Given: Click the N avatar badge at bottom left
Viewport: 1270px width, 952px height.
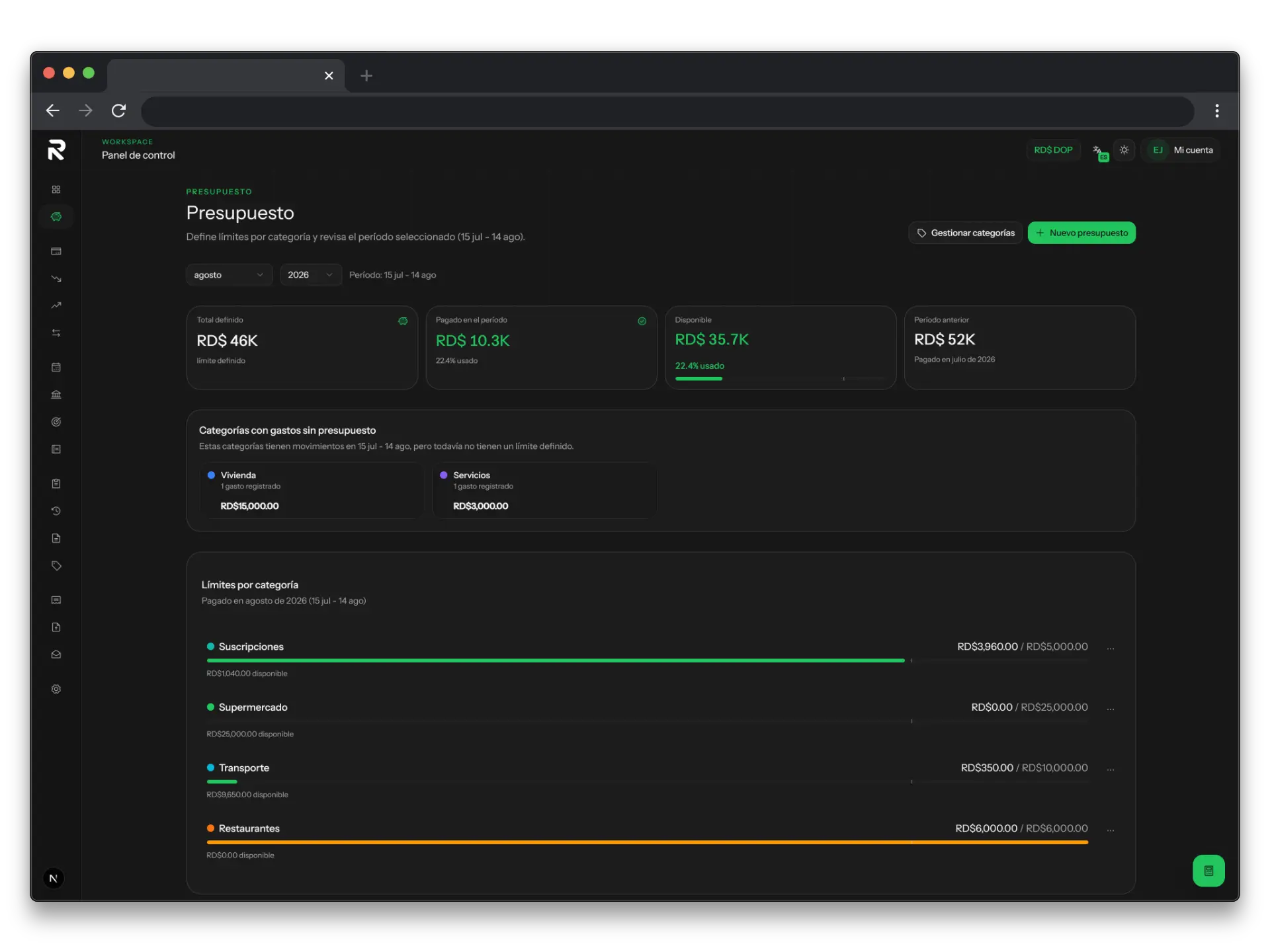Looking at the screenshot, I should coord(54,878).
